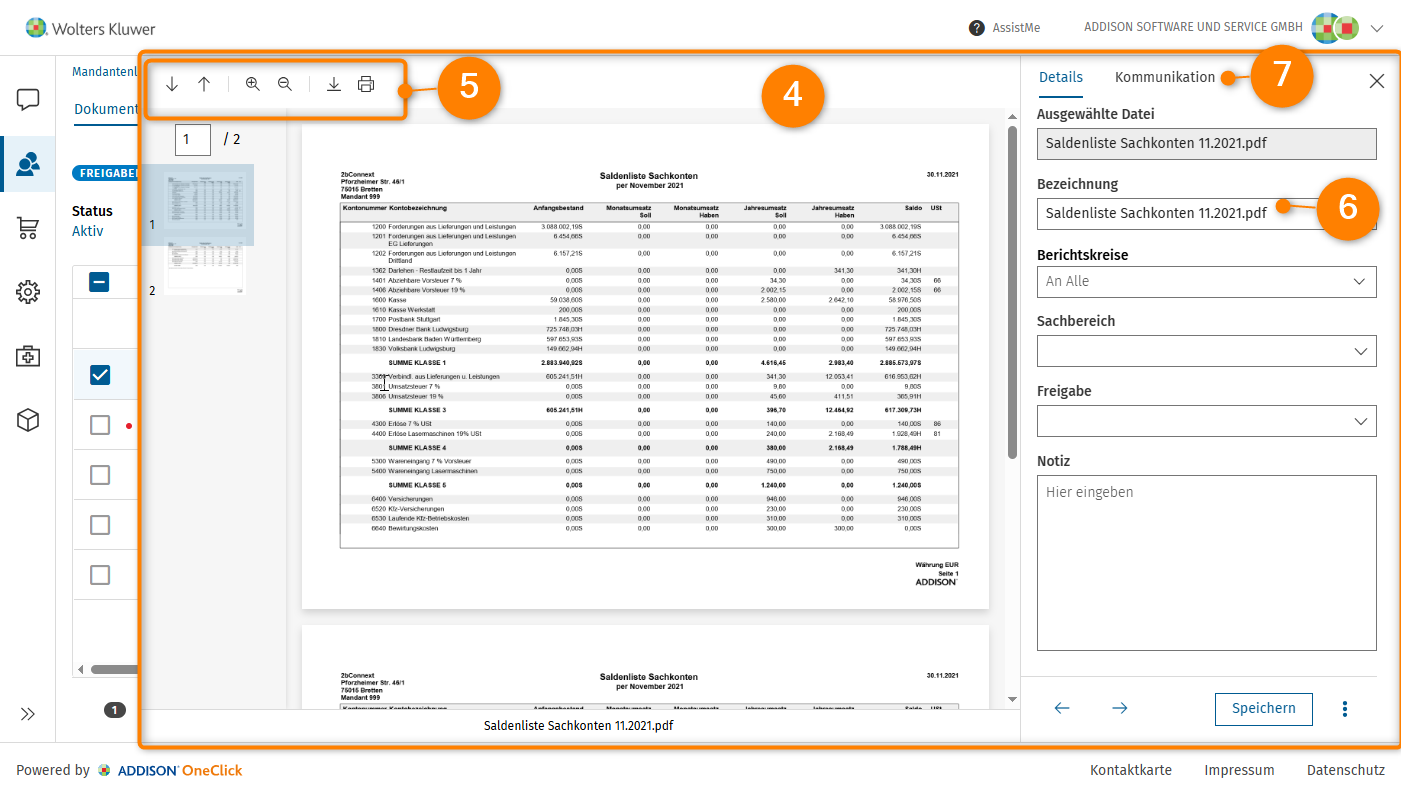Open the clients people icon in sidebar
Viewport: 1401px width, 798px height.
[x=28, y=164]
